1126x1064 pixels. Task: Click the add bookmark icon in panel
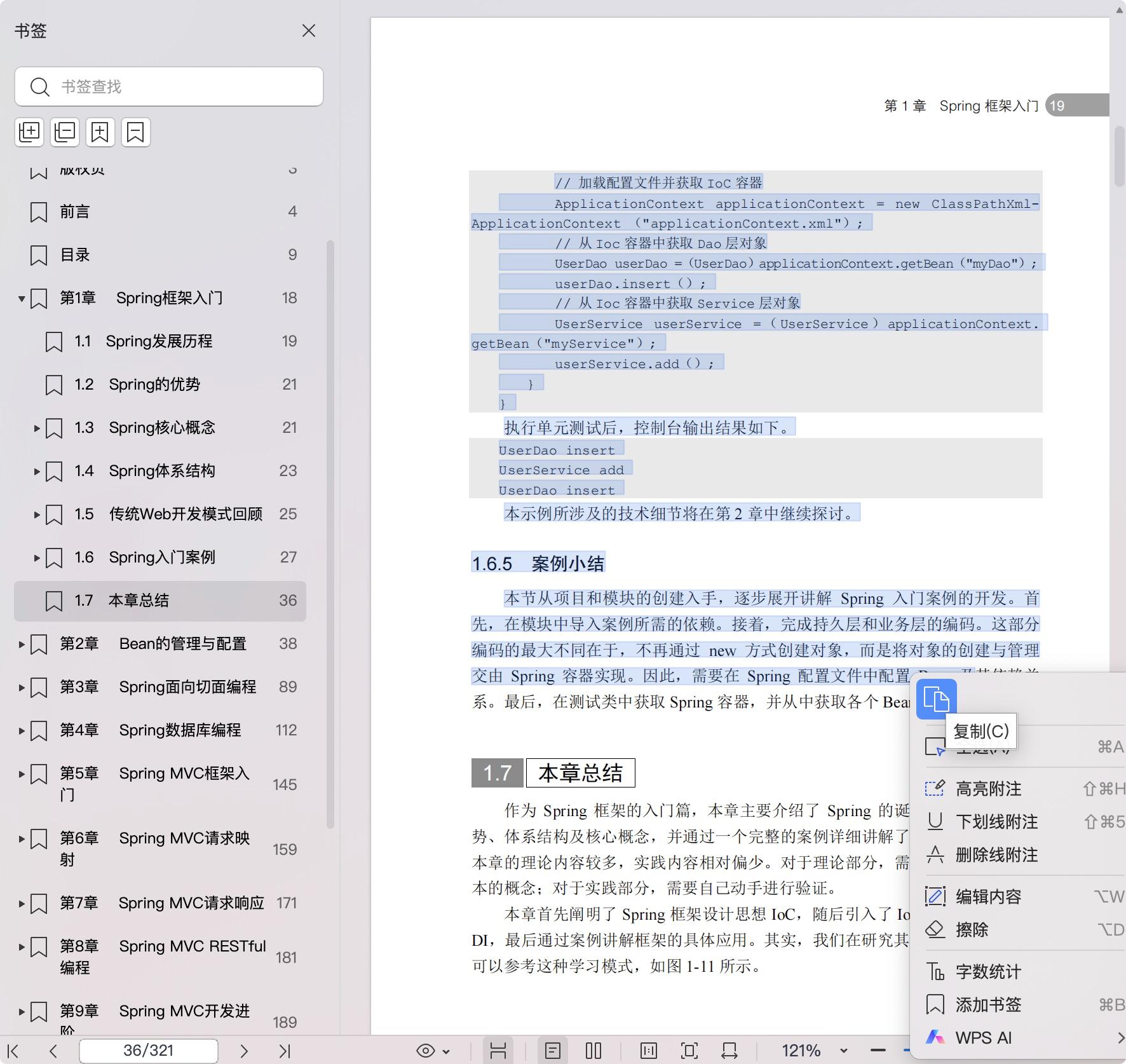[100, 132]
